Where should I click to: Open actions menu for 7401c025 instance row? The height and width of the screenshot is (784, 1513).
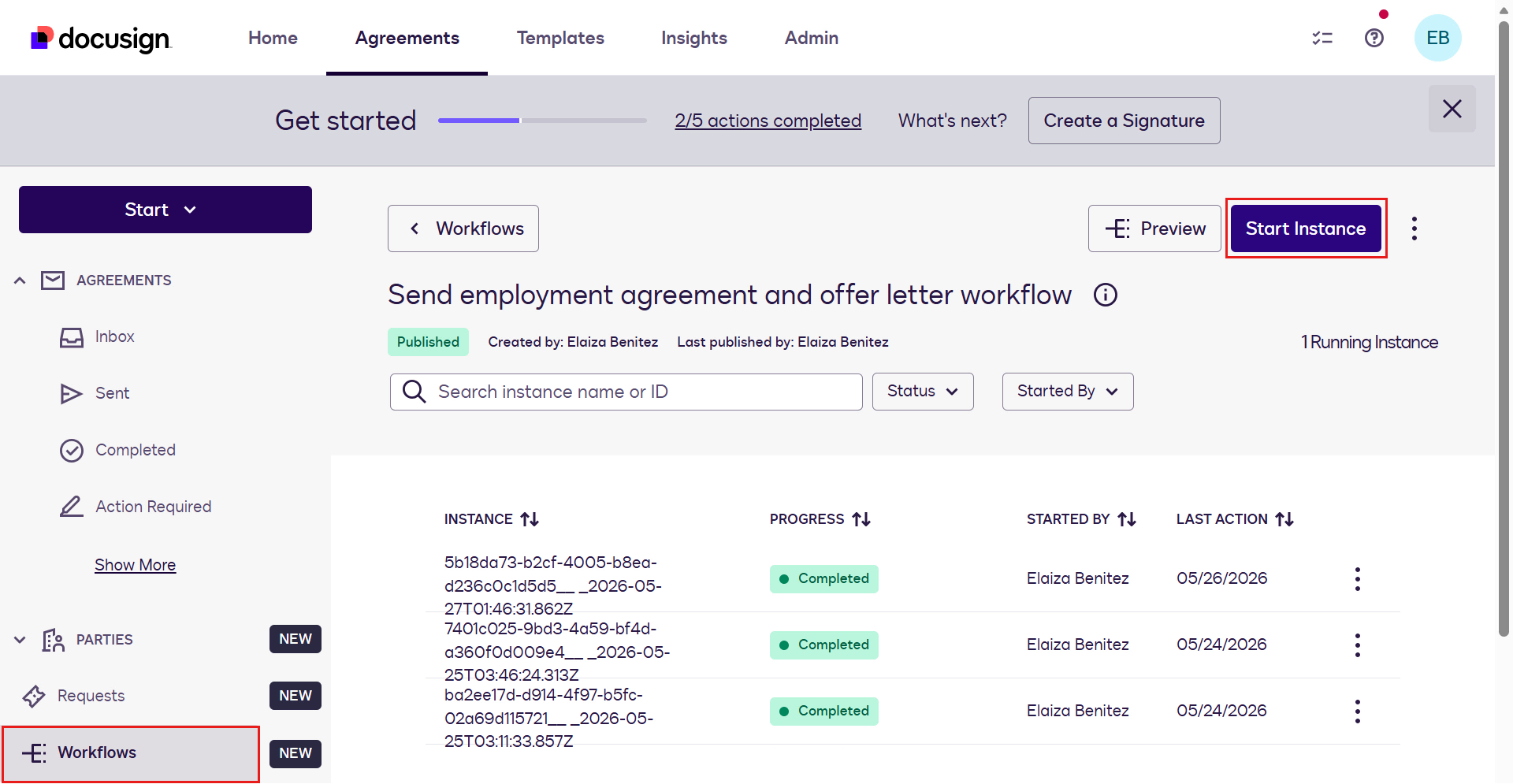point(1357,645)
